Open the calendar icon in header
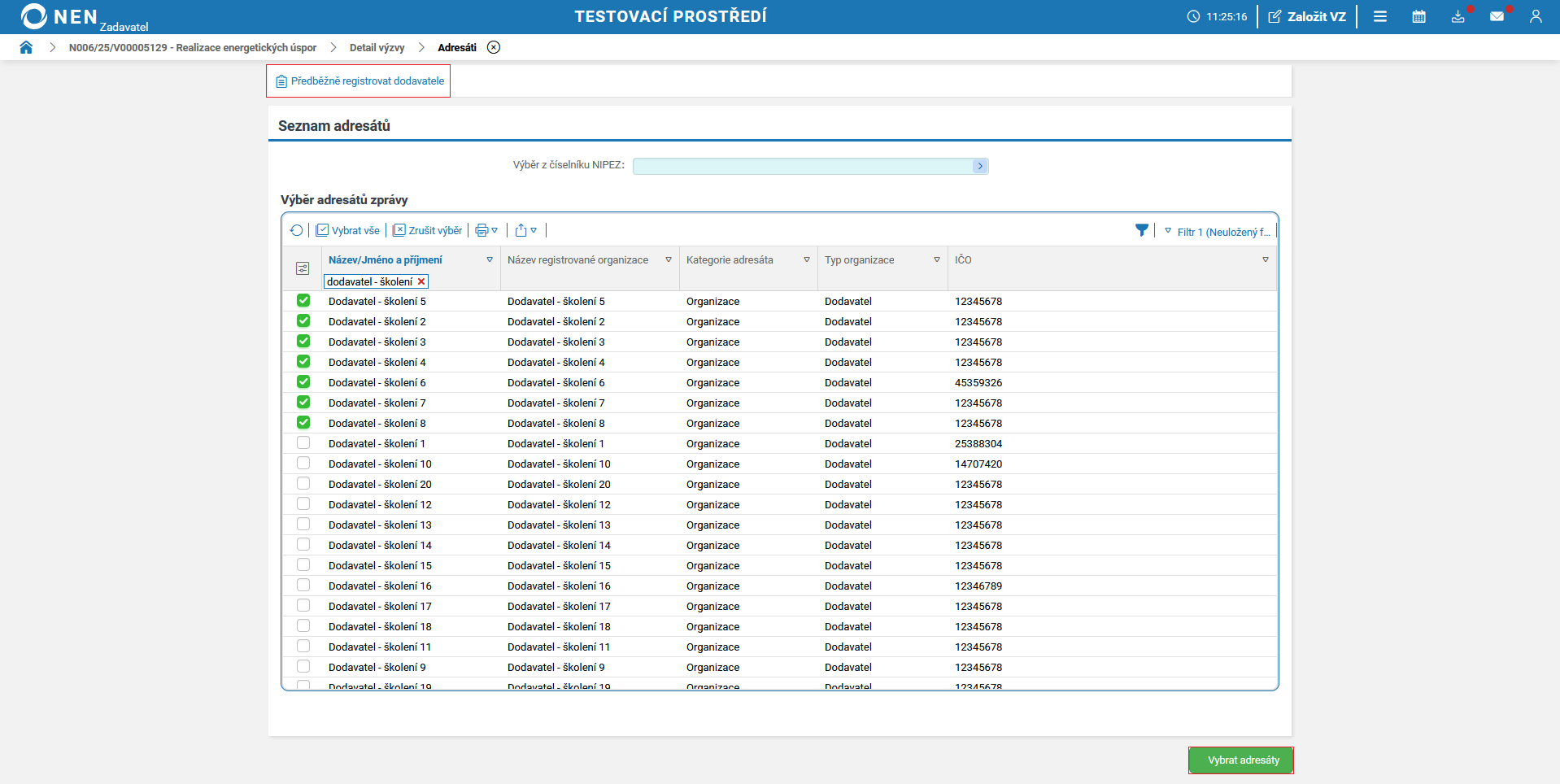Viewport: 1560px width, 784px height. tap(1418, 16)
